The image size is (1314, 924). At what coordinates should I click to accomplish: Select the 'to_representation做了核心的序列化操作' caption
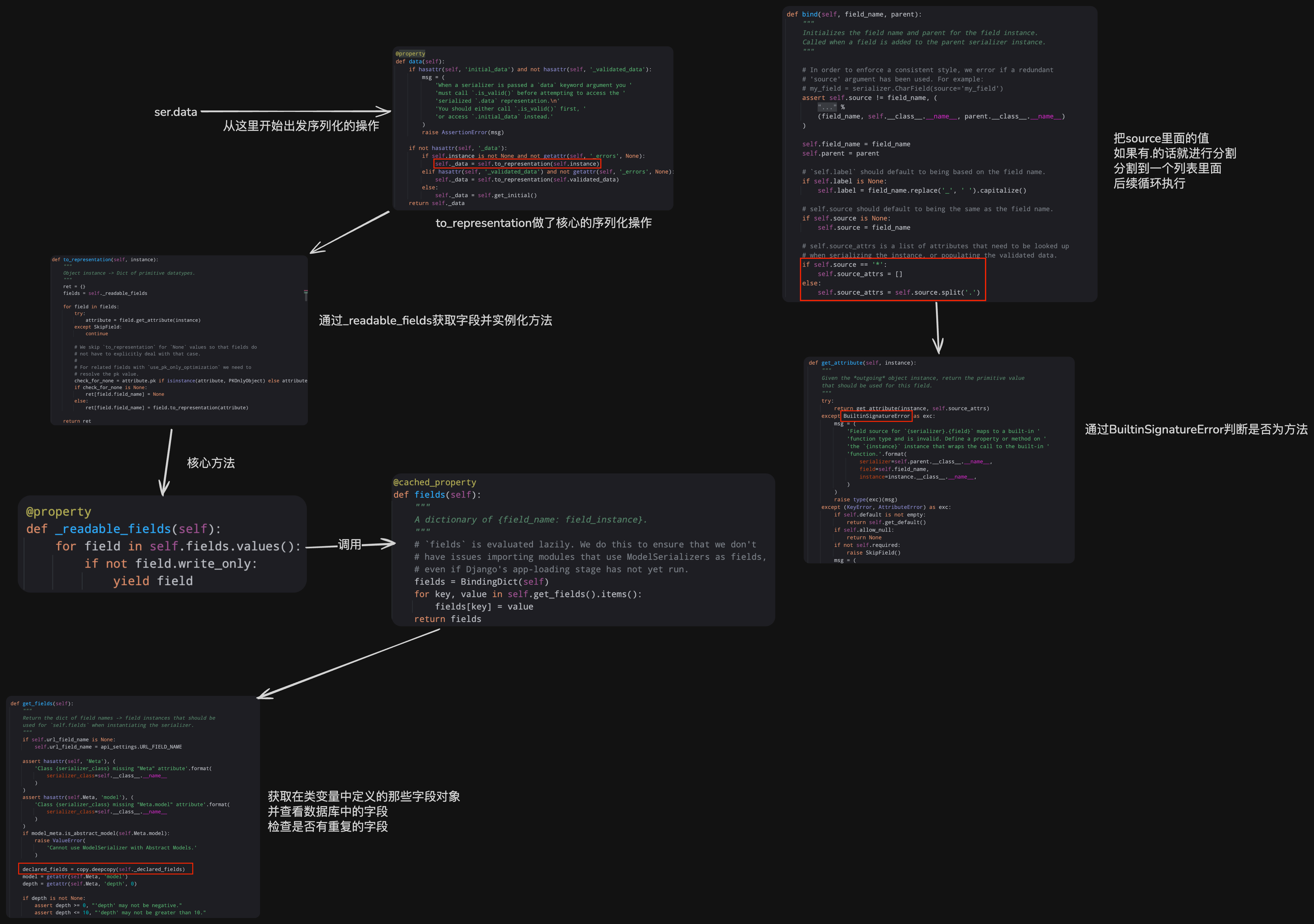543,223
